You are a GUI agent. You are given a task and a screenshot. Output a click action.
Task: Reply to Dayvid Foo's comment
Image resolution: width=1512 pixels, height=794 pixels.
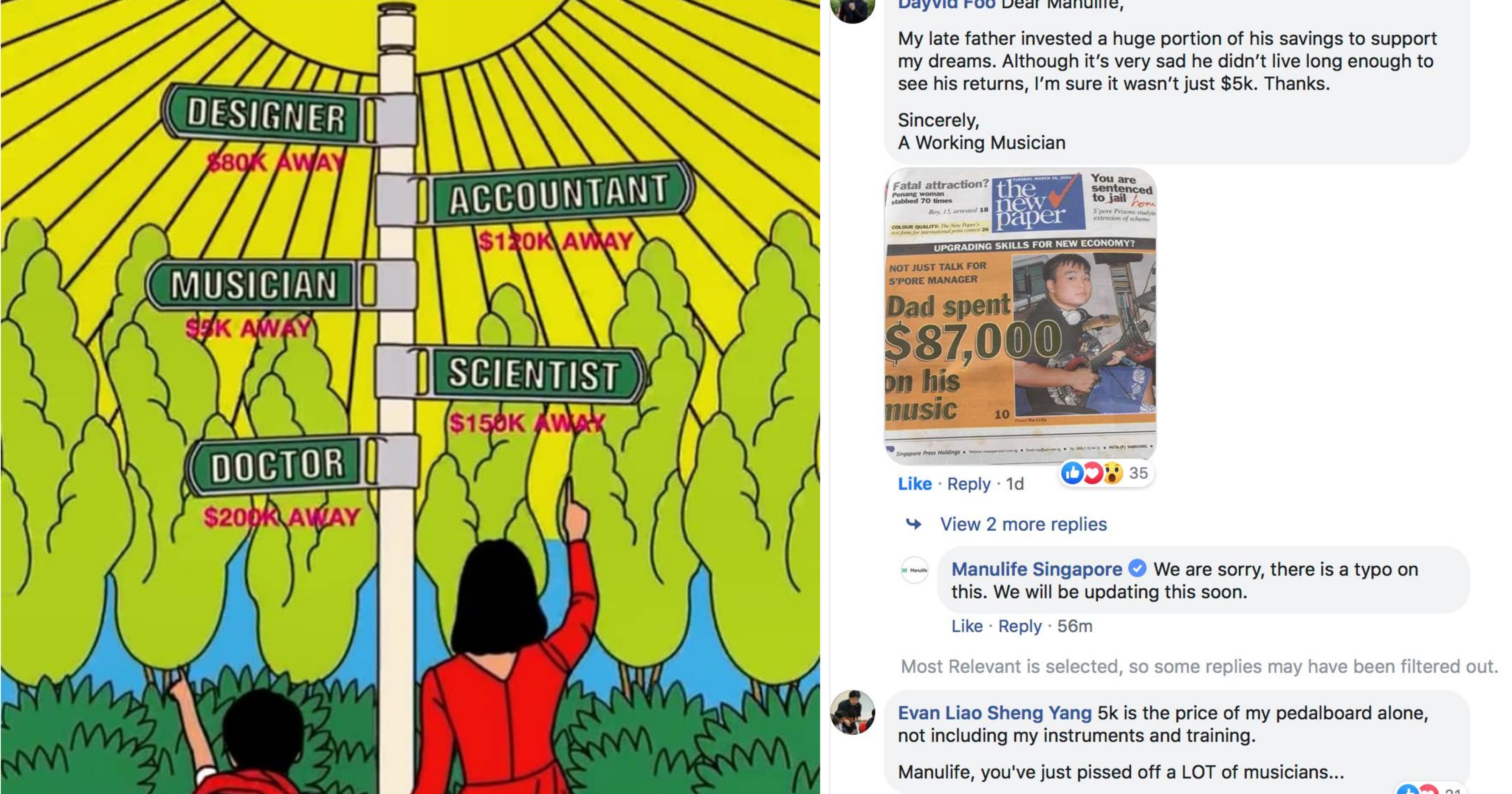coord(968,484)
